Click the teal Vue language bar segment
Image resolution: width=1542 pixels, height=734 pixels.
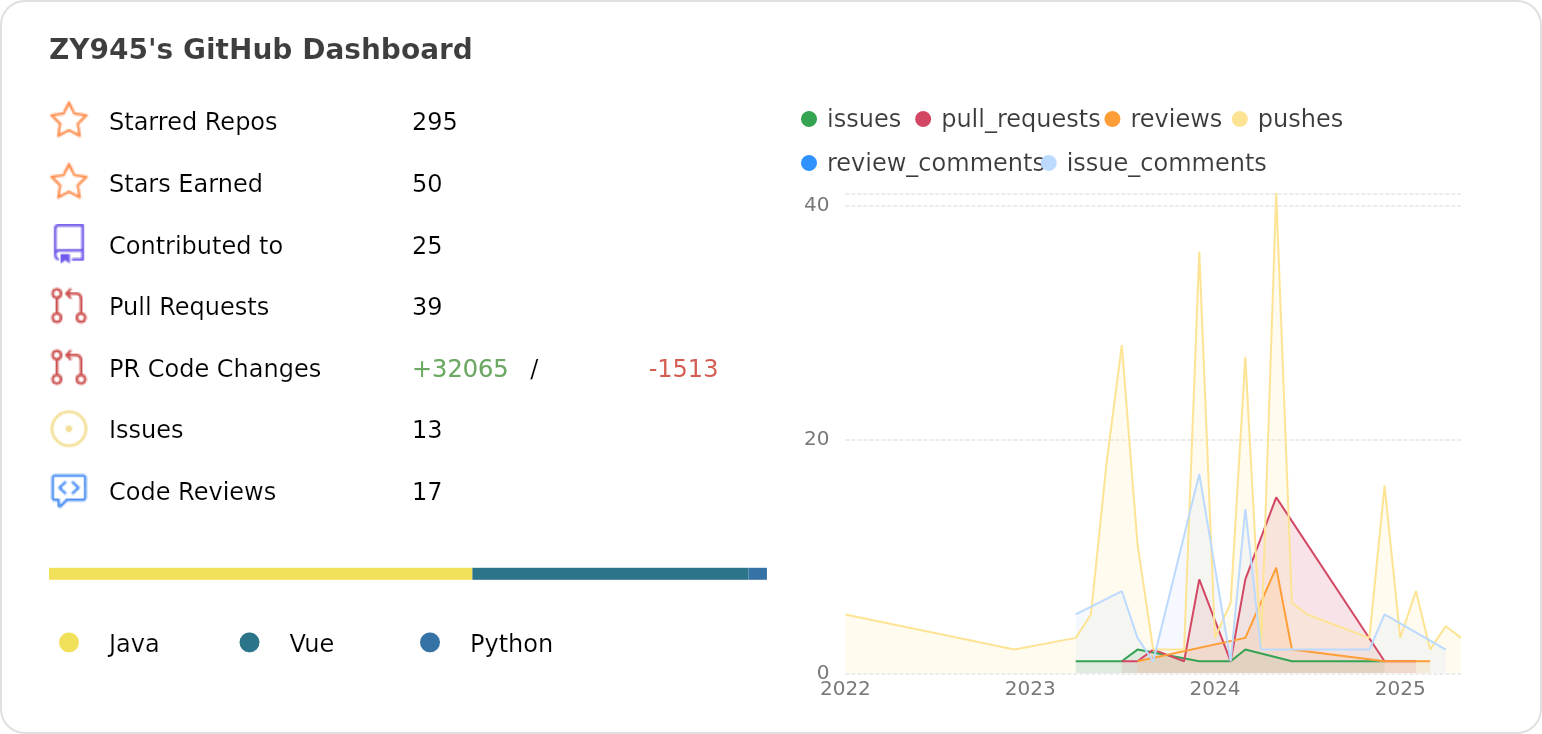pyautogui.click(x=610, y=574)
